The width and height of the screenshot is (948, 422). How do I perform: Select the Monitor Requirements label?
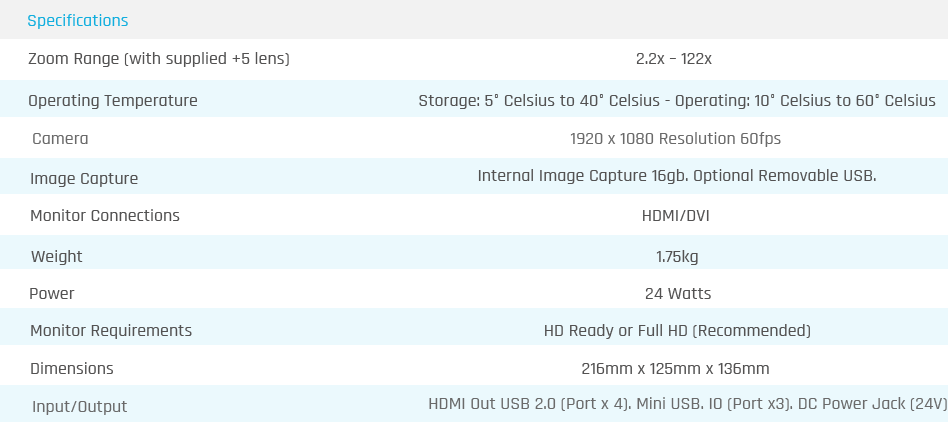pos(111,330)
